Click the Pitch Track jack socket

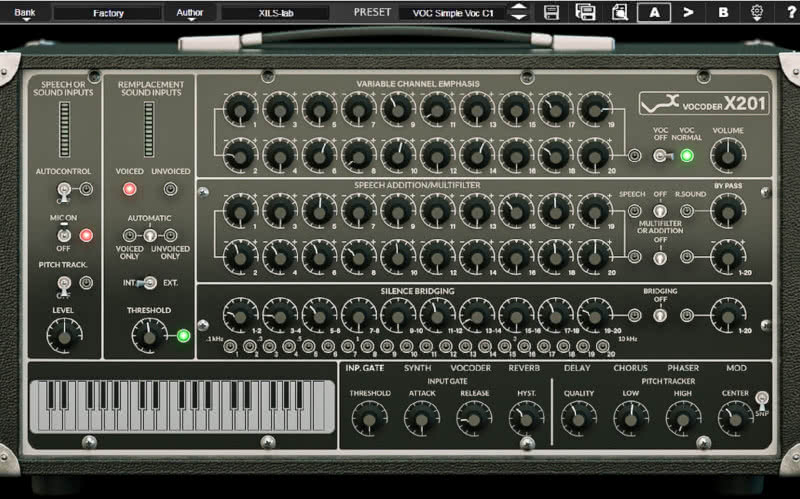coord(86,283)
